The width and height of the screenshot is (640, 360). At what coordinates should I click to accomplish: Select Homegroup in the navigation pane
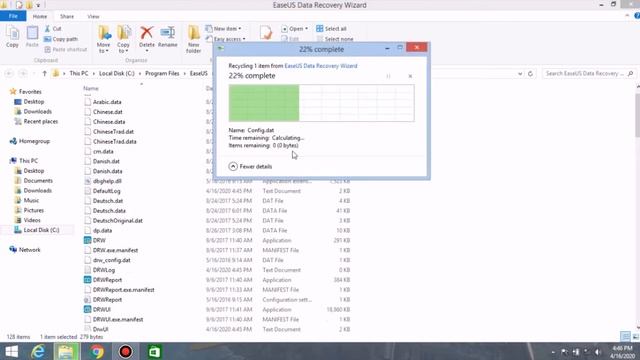tap(30, 141)
